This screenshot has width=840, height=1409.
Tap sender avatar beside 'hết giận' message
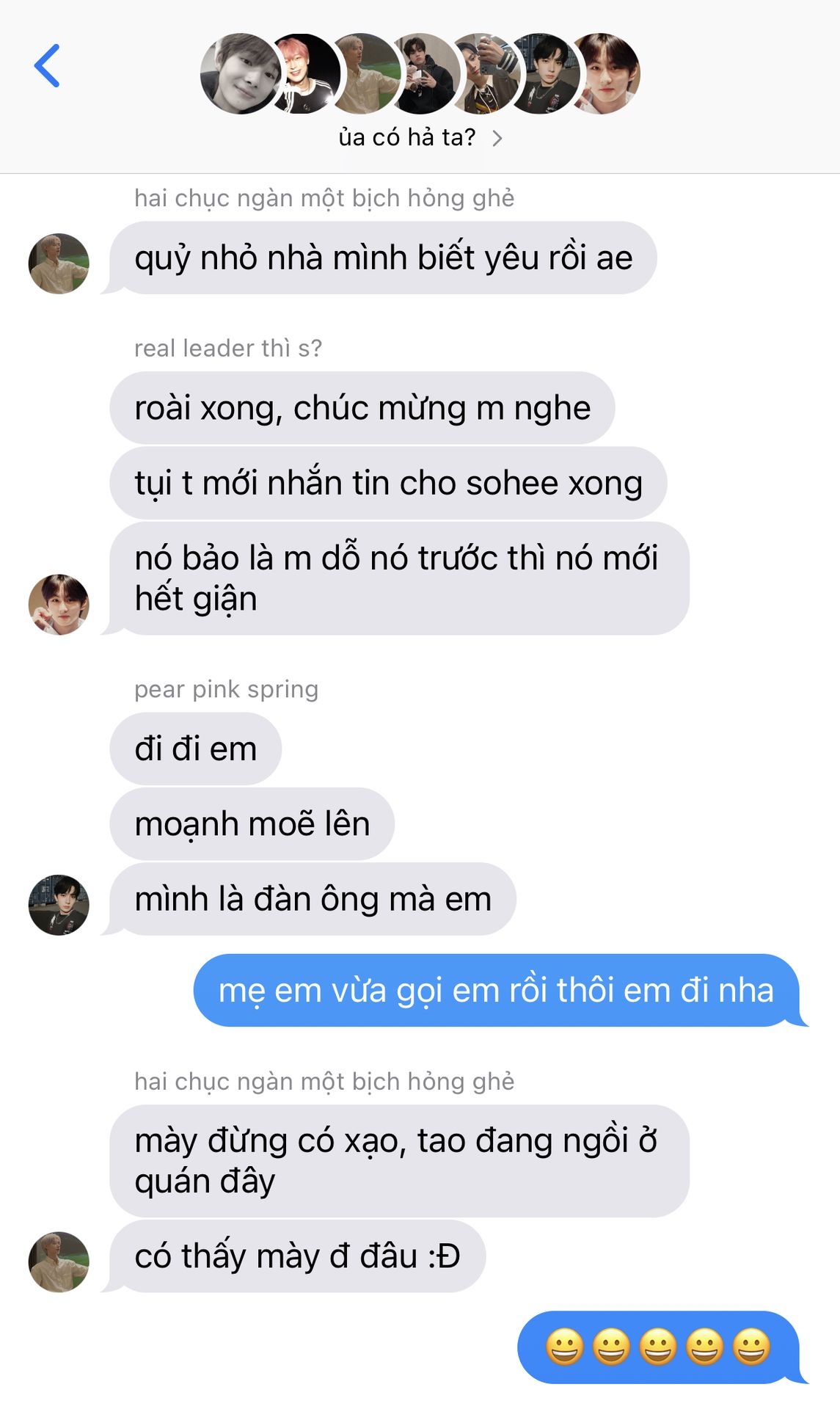pos(59,604)
